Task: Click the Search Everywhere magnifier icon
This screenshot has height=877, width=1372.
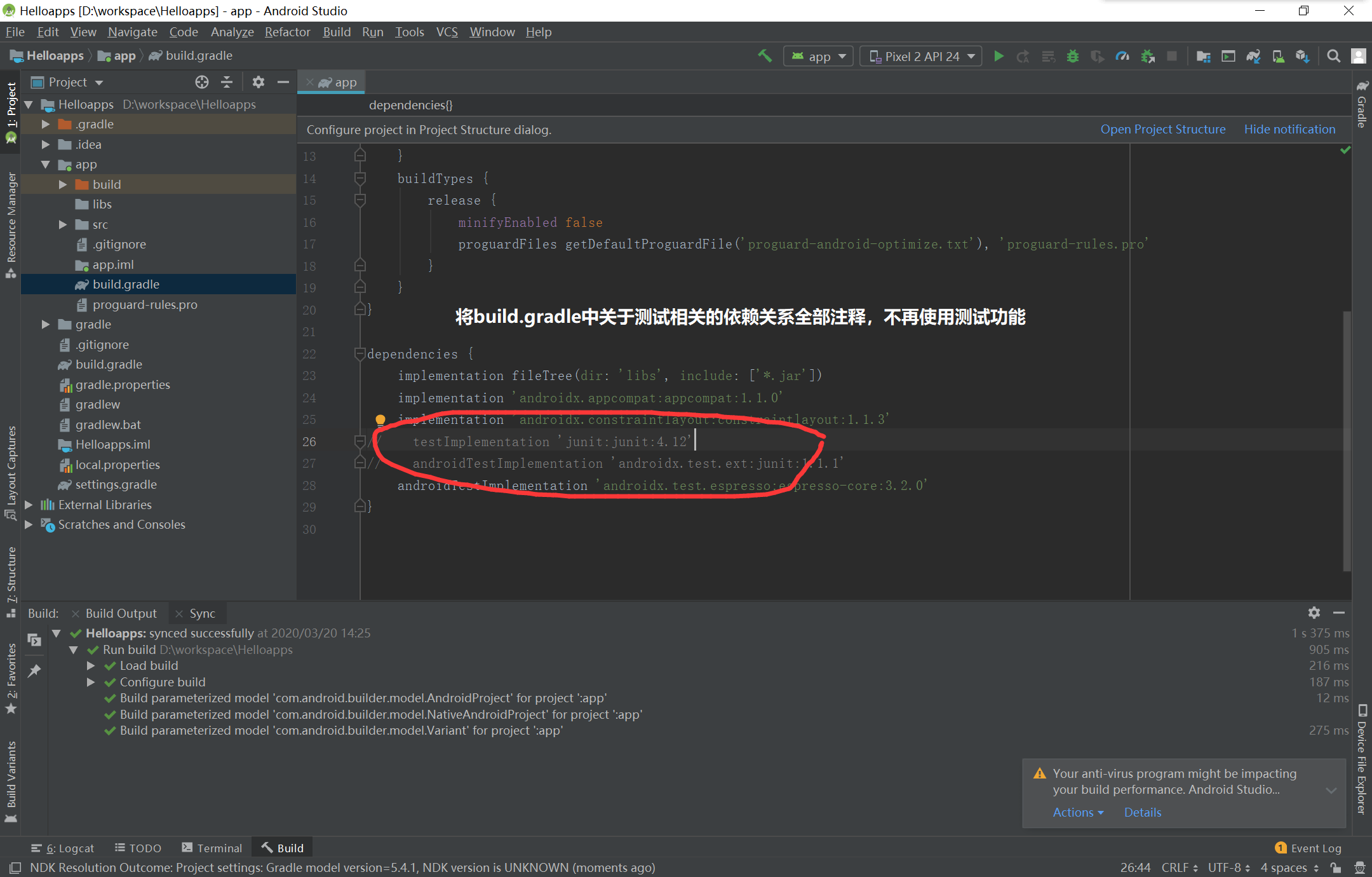Action: (x=1333, y=57)
